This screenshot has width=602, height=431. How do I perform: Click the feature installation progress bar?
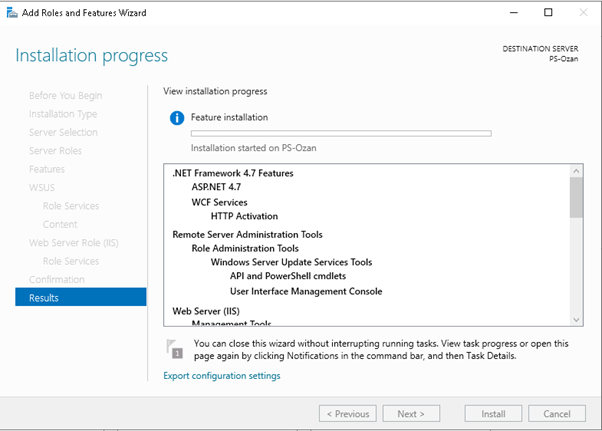click(340, 133)
